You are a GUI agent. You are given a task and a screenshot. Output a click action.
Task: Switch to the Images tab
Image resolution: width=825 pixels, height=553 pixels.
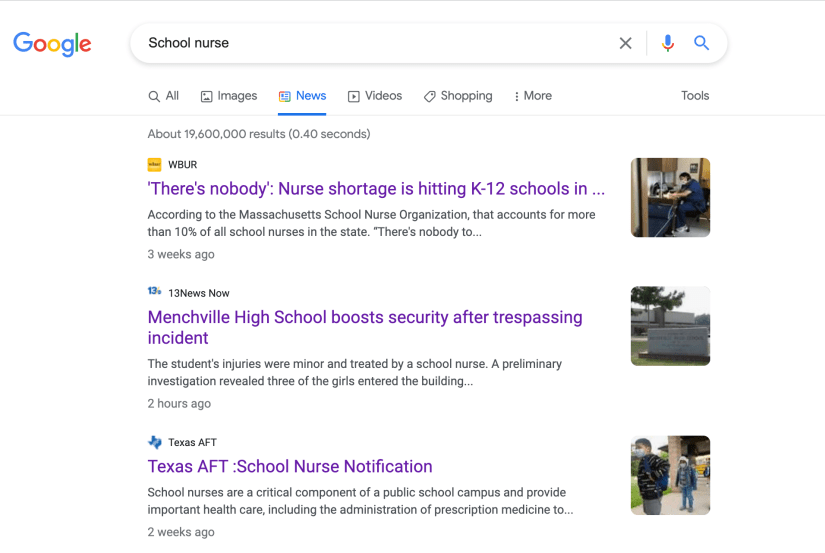pyautogui.click(x=229, y=96)
